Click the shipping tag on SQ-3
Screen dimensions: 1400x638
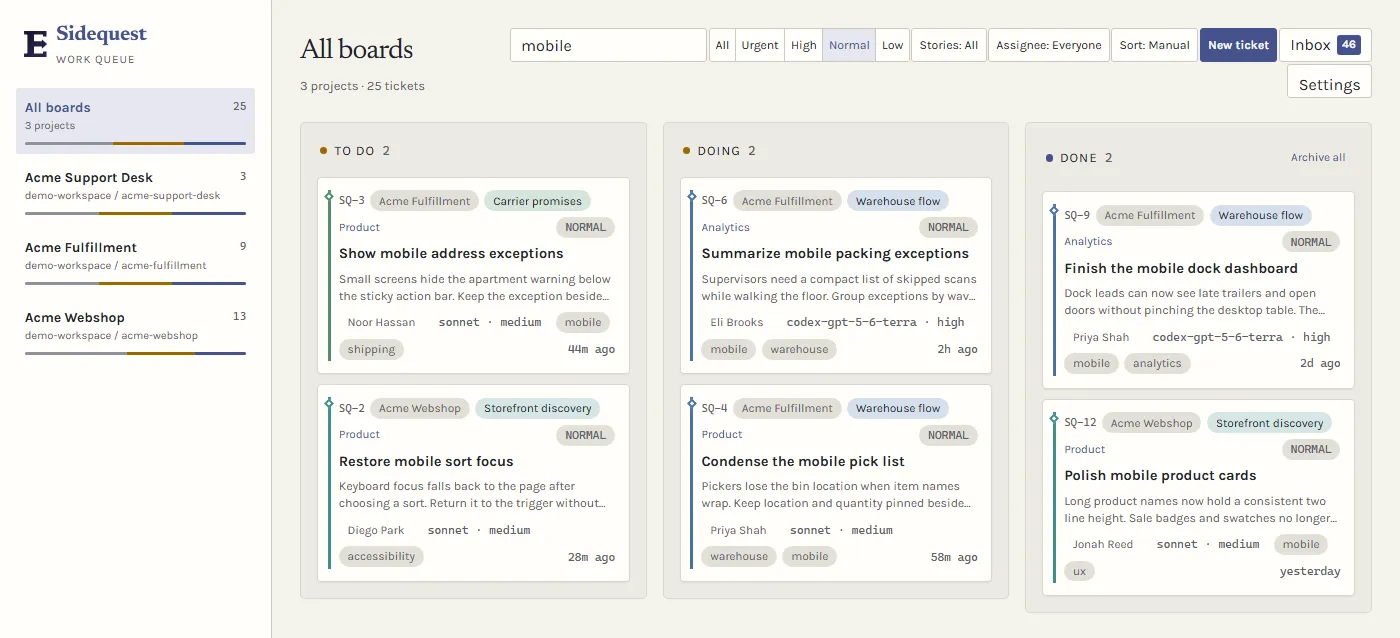[x=372, y=349]
